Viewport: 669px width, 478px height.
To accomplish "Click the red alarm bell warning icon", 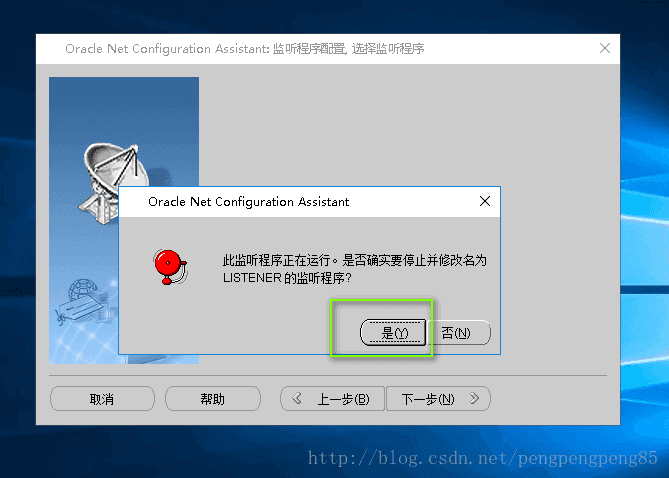I will coord(171,267).
